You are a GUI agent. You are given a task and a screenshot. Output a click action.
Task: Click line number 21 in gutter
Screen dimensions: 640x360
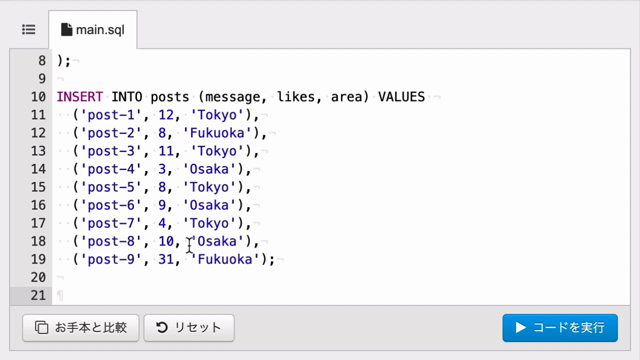[x=38, y=295]
